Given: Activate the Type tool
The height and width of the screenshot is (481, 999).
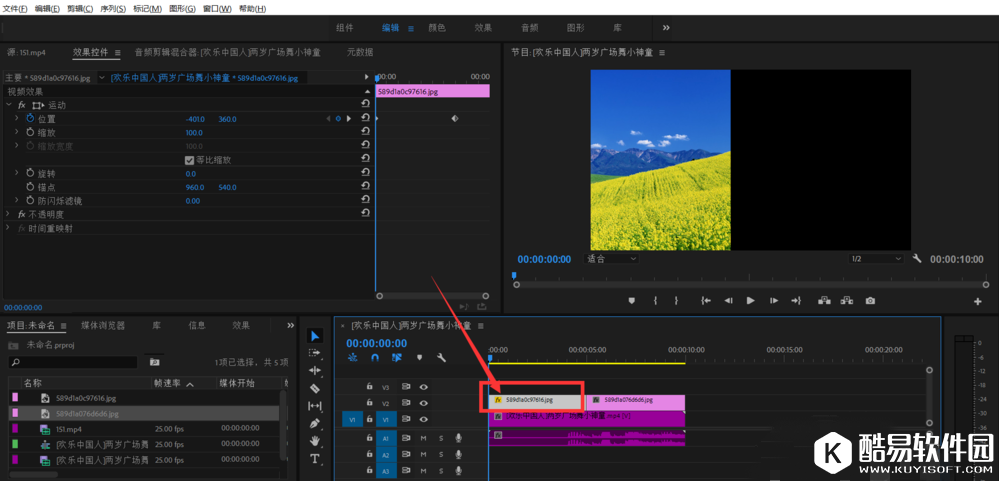Looking at the screenshot, I should point(315,458).
